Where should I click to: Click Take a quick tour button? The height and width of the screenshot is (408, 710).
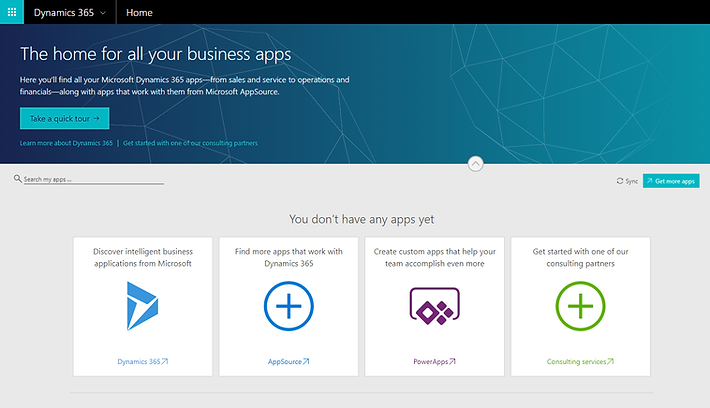65,118
